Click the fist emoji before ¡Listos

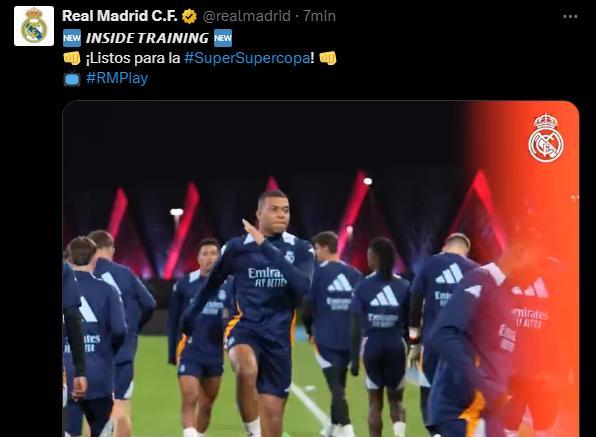(72, 58)
